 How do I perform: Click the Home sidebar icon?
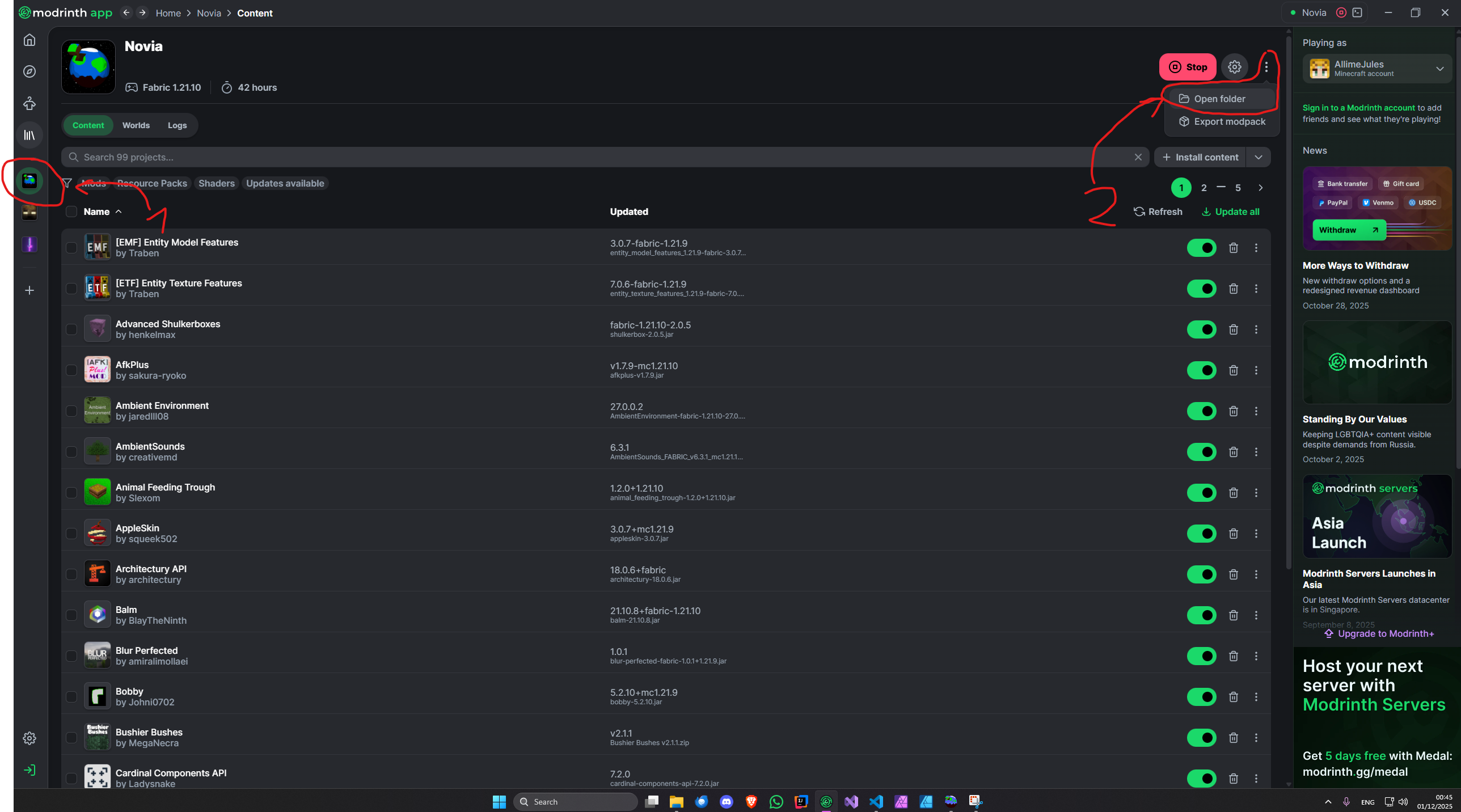[29, 40]
